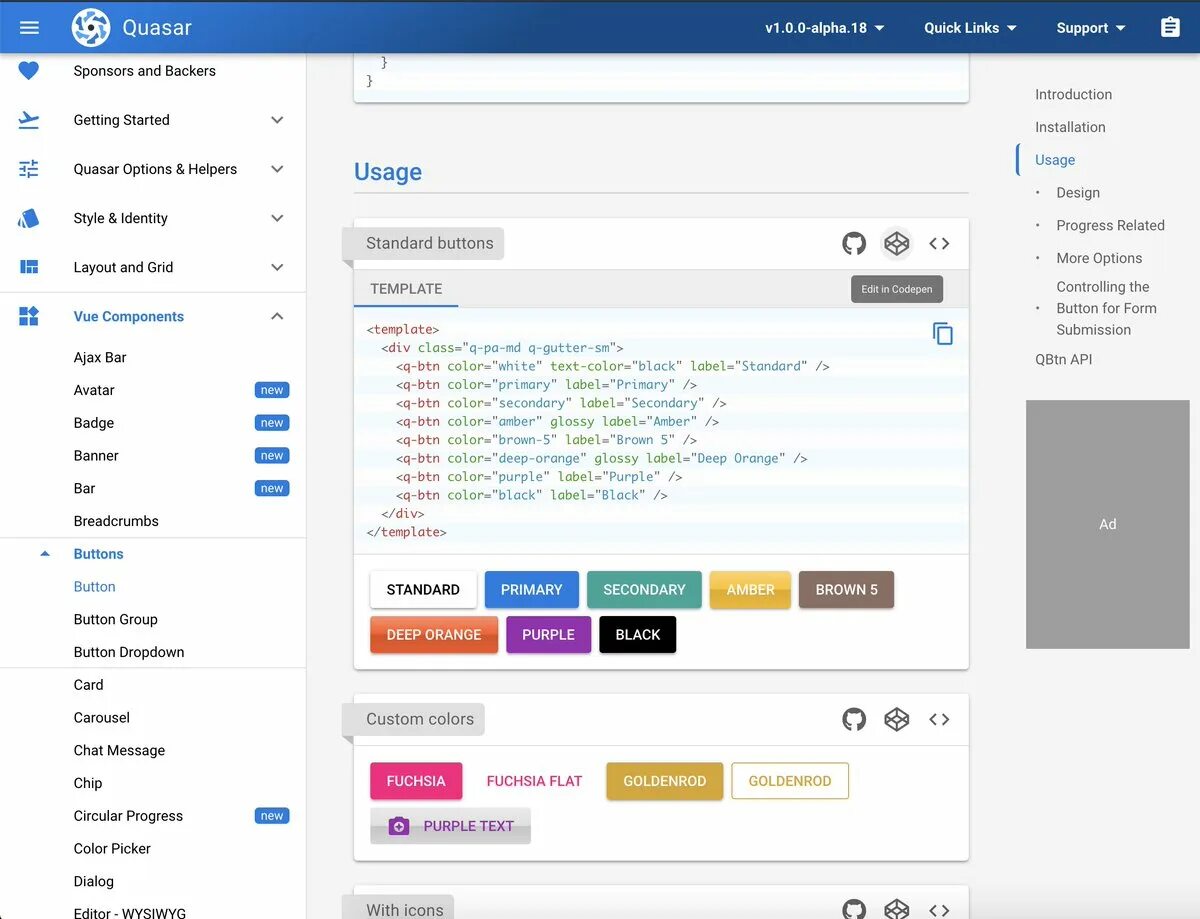Open the Quick Links dropdown
The width and height of the screenshot is (1200, 919).
tap(970, 28)
